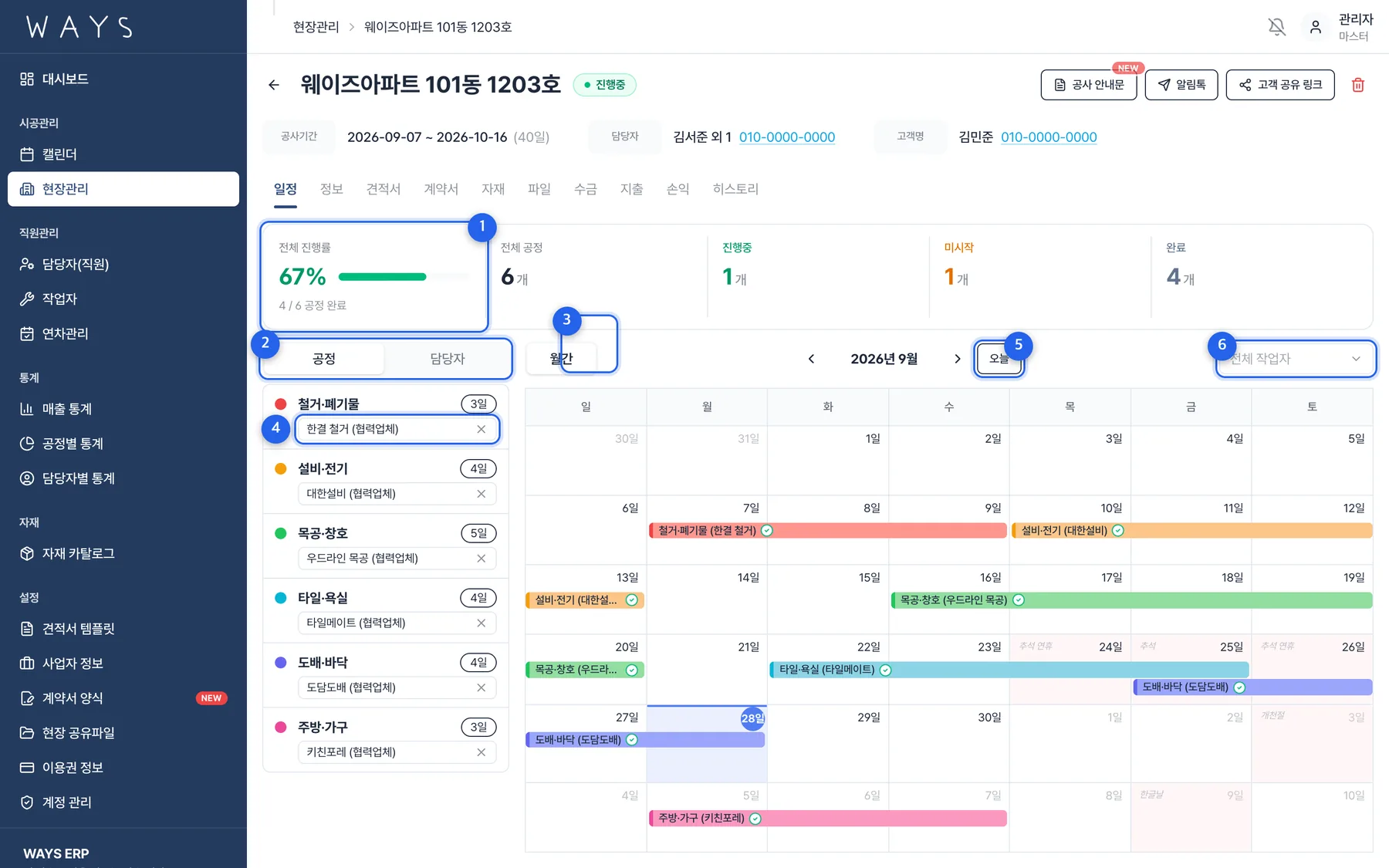
Task: Click the 알림톡 button
Action: pos(1181,85)
